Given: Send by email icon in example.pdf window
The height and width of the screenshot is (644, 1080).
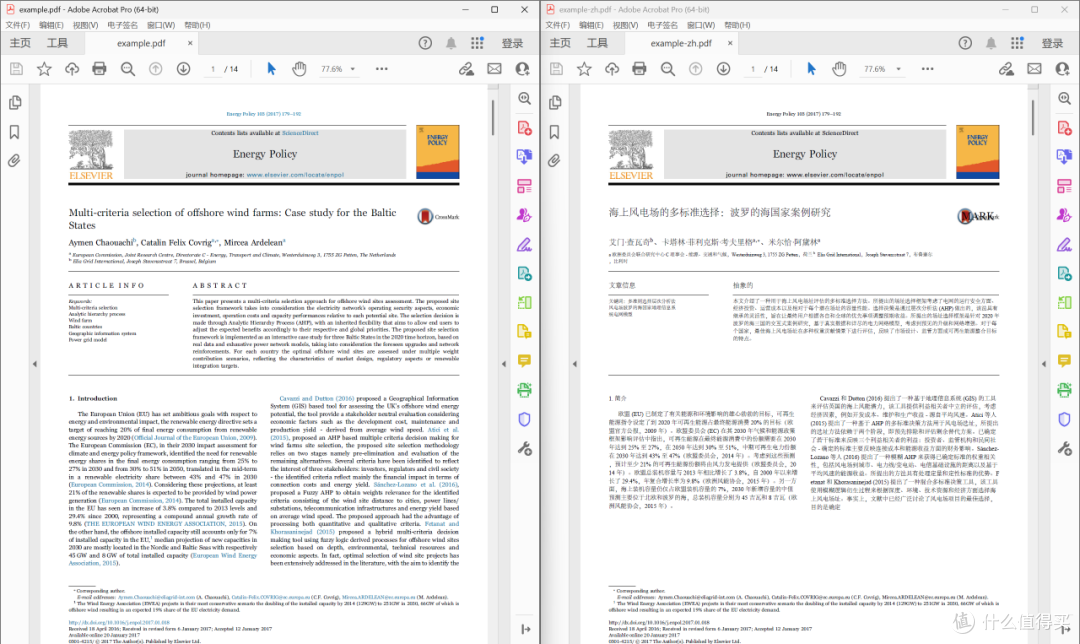Looking at the screenshot, I should click(495, 69).
